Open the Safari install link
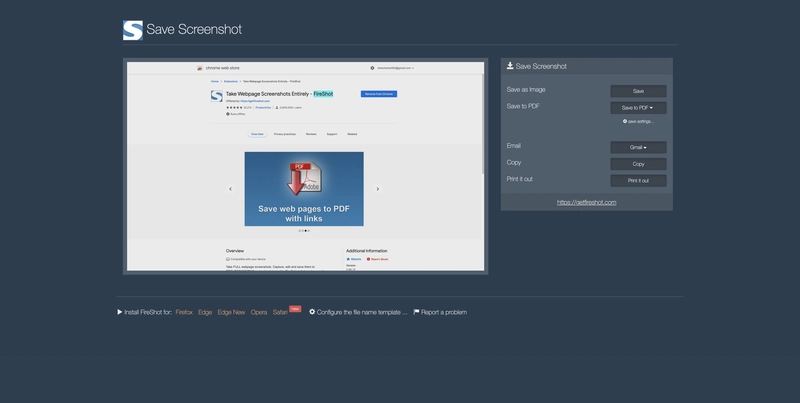 280,312
